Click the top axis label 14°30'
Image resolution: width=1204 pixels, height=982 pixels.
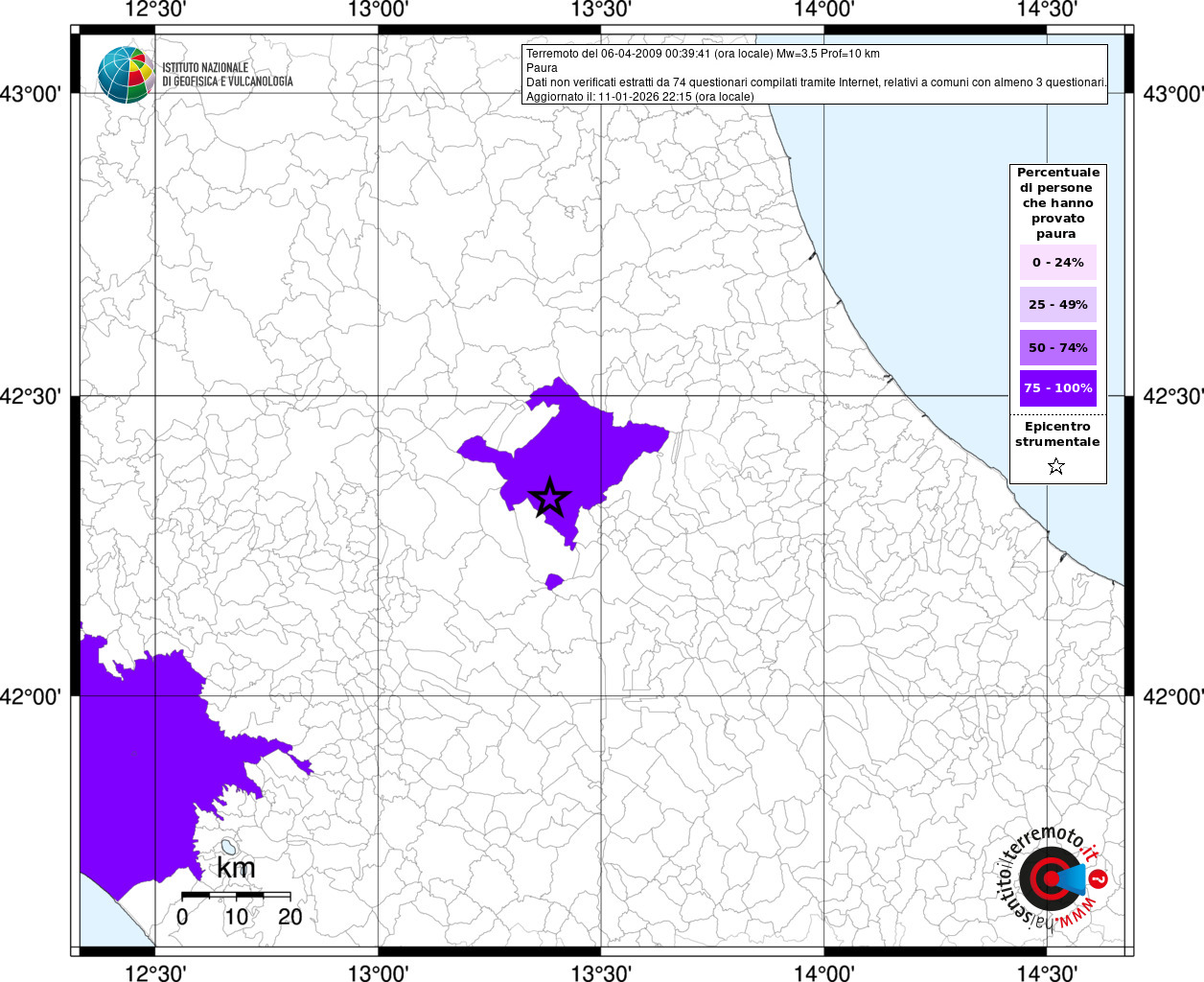click(x=1047, y=10)
